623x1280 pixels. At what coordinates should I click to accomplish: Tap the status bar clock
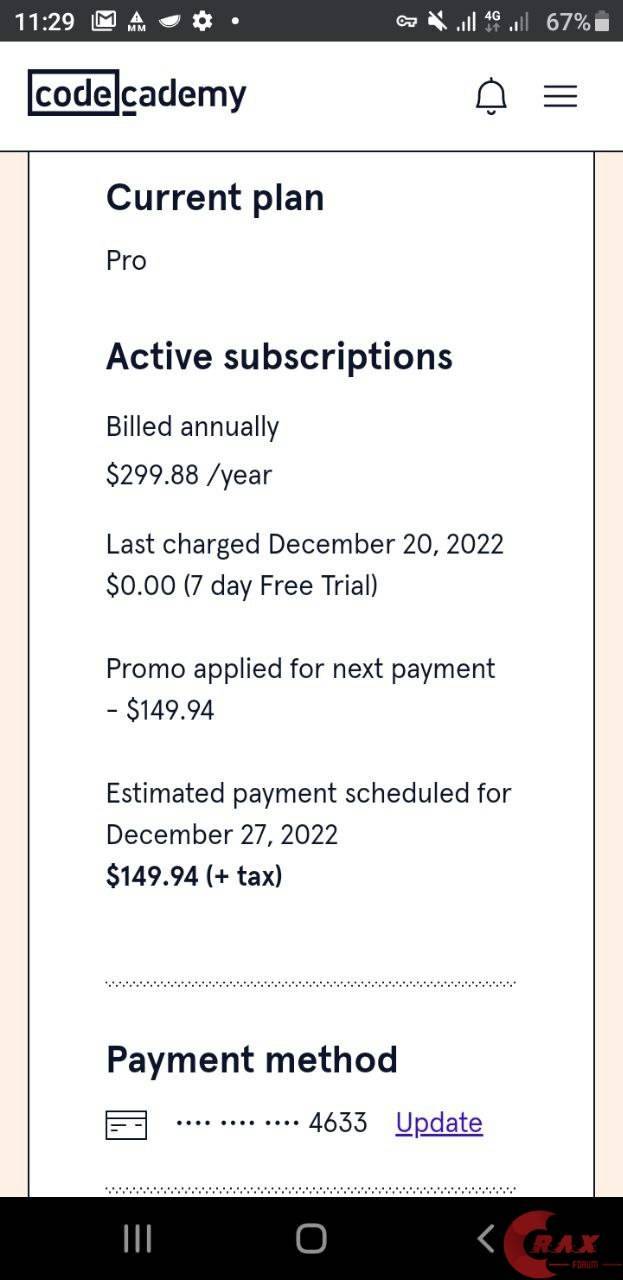(45, 21)
